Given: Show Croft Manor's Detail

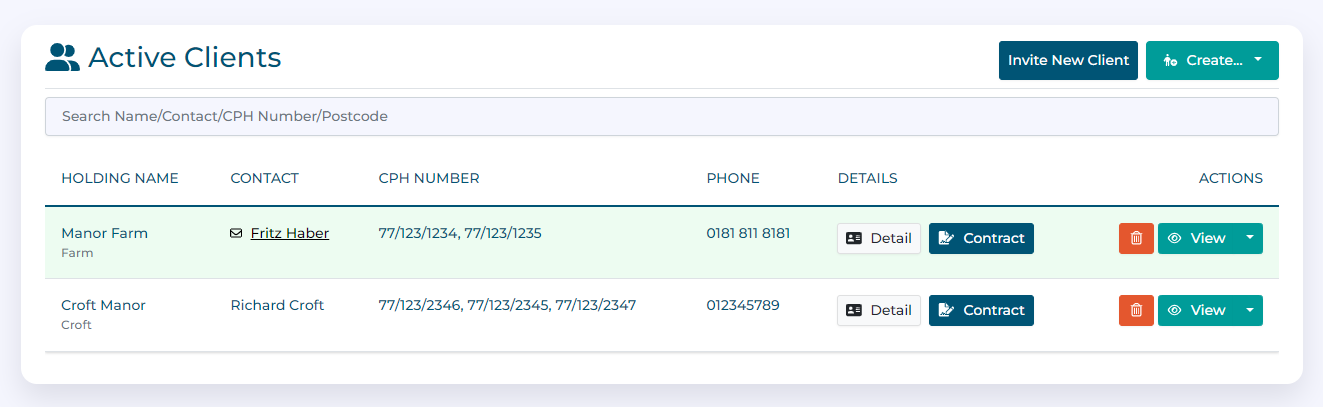Looking at the screenshot, I should (879, 310).
